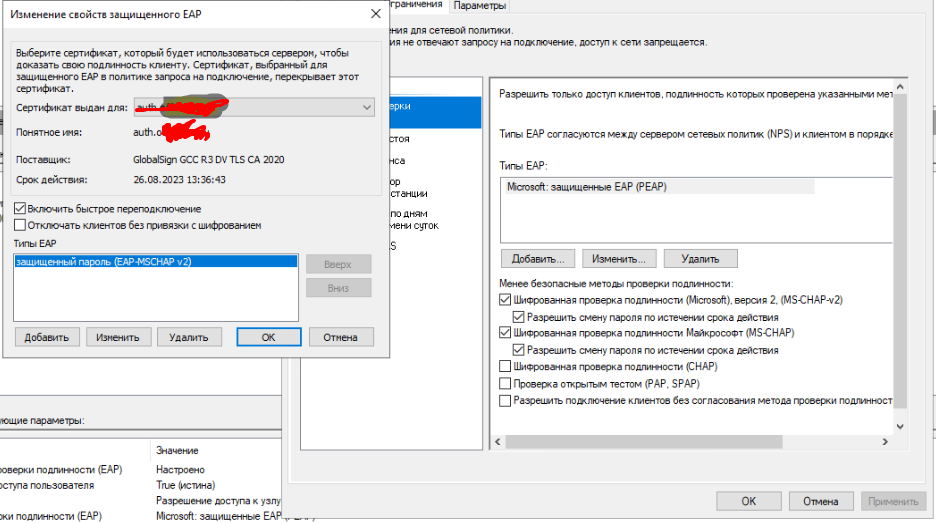Toggle the MS-CHAP-v2 encrypted authentication checkbox

[505, 300]
